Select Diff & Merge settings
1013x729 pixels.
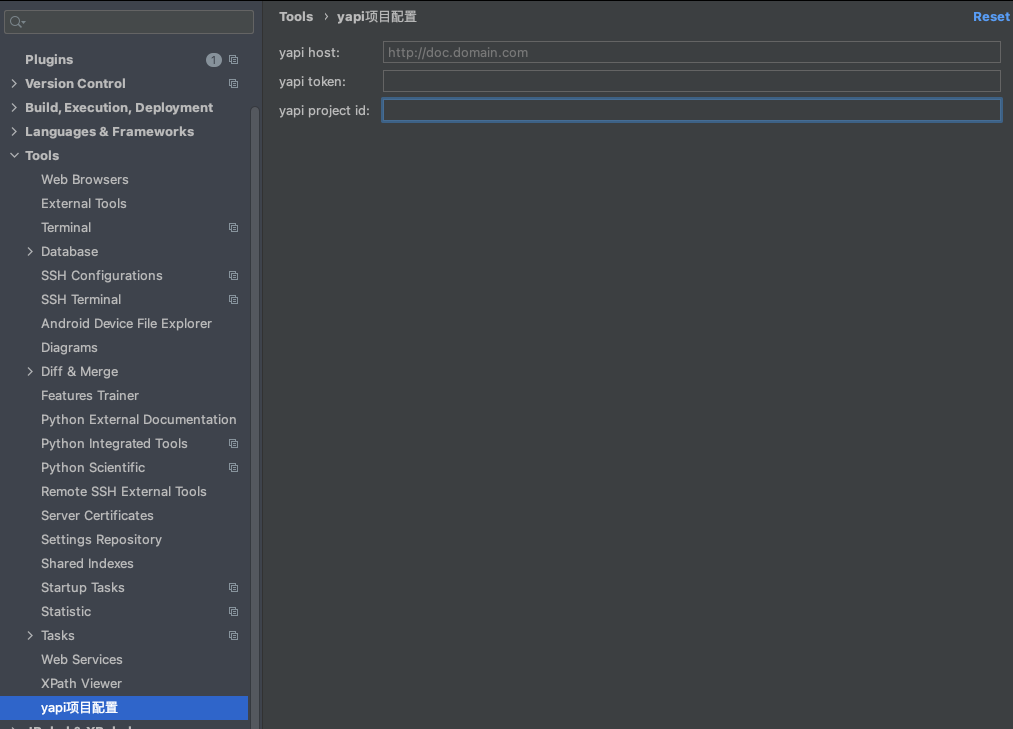click(x=79, y=372)
